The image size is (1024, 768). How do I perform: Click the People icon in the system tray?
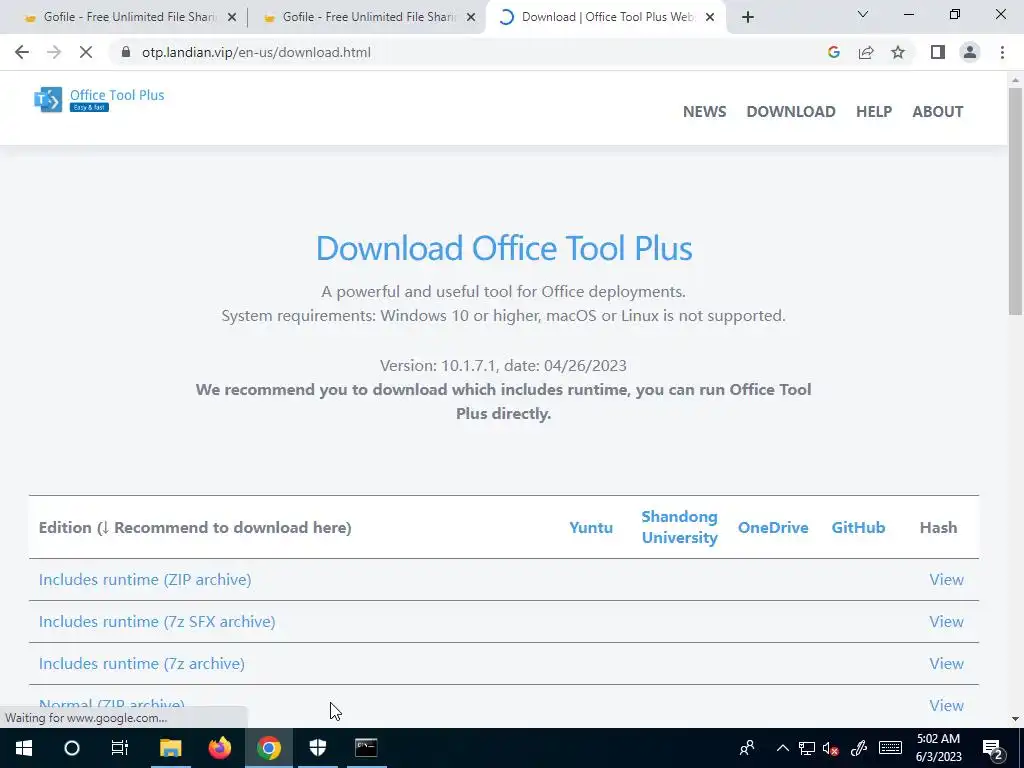click(x=747, y=748)
